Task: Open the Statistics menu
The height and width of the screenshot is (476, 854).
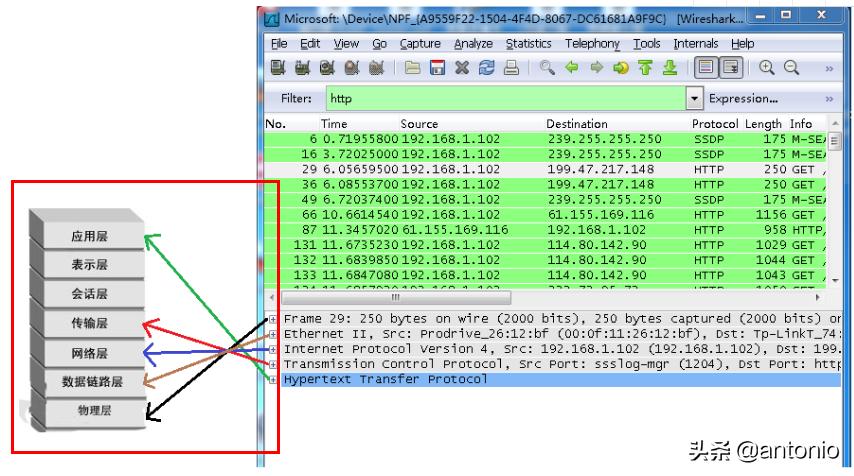Action: (528, 44)
